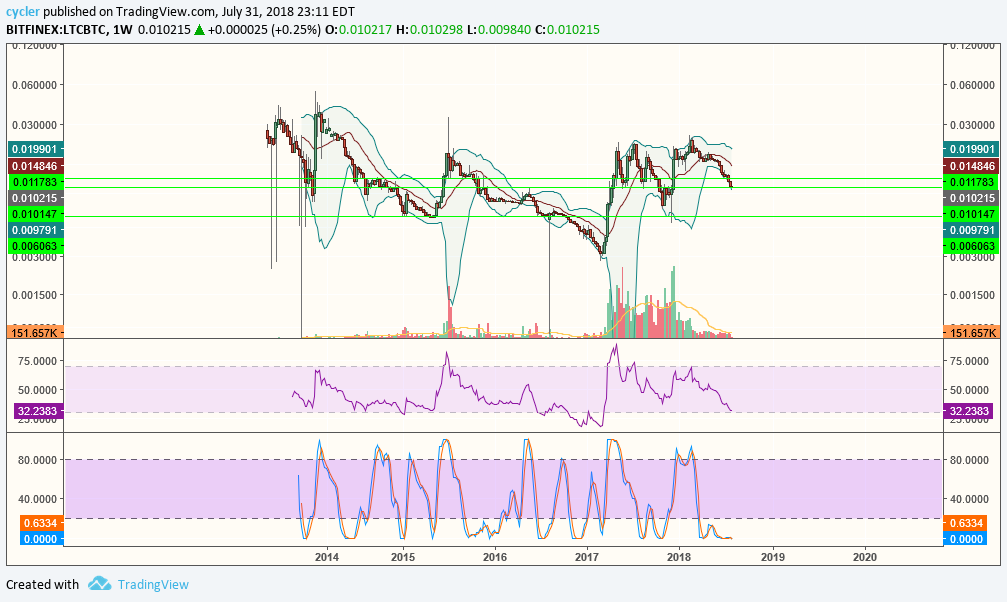Click the 40.0000 stochastic tick on right axis
Viewport: 1007px width, 602px height.
970,499
